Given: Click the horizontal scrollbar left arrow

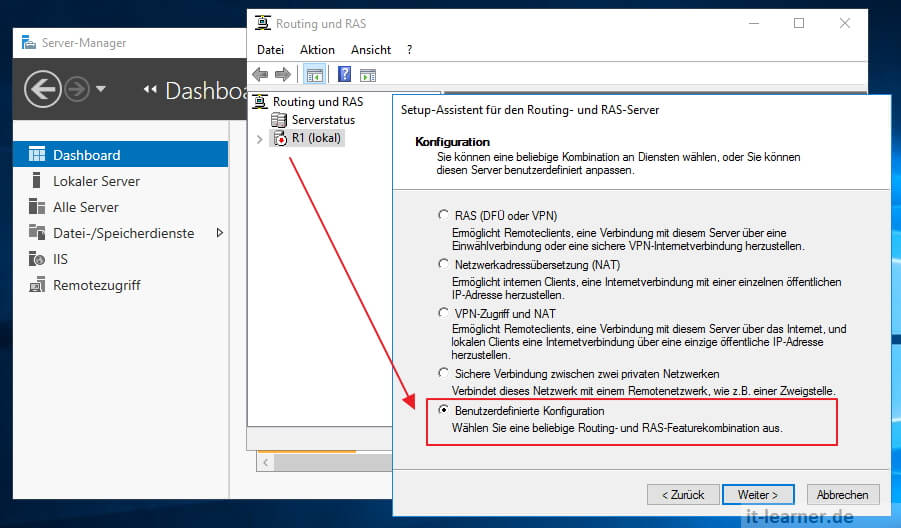Looking at the screenshot, I should (x=265, y=463).
